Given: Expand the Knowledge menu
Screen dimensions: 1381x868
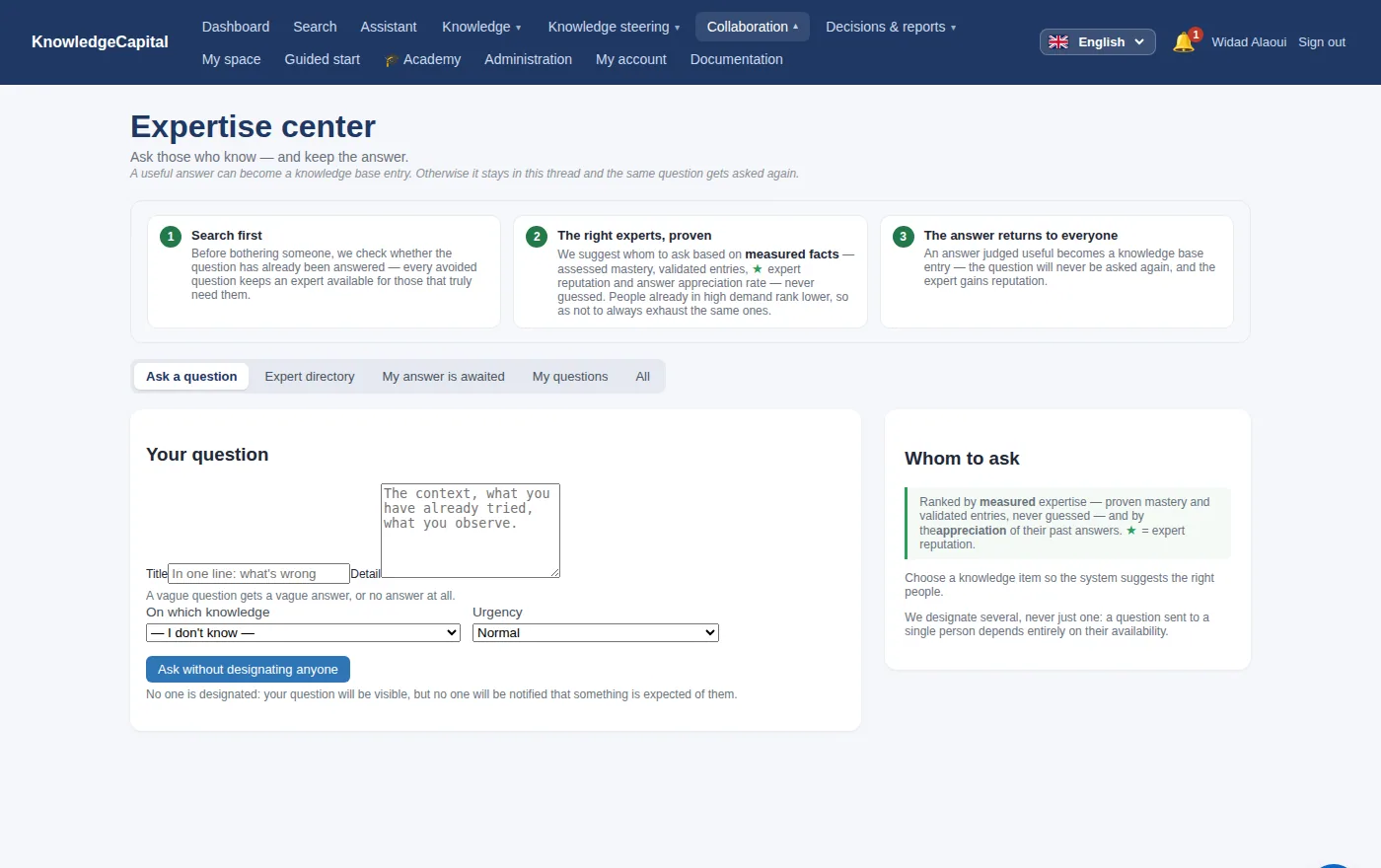Looking at the screenshot, I should [x=481, y=27].
